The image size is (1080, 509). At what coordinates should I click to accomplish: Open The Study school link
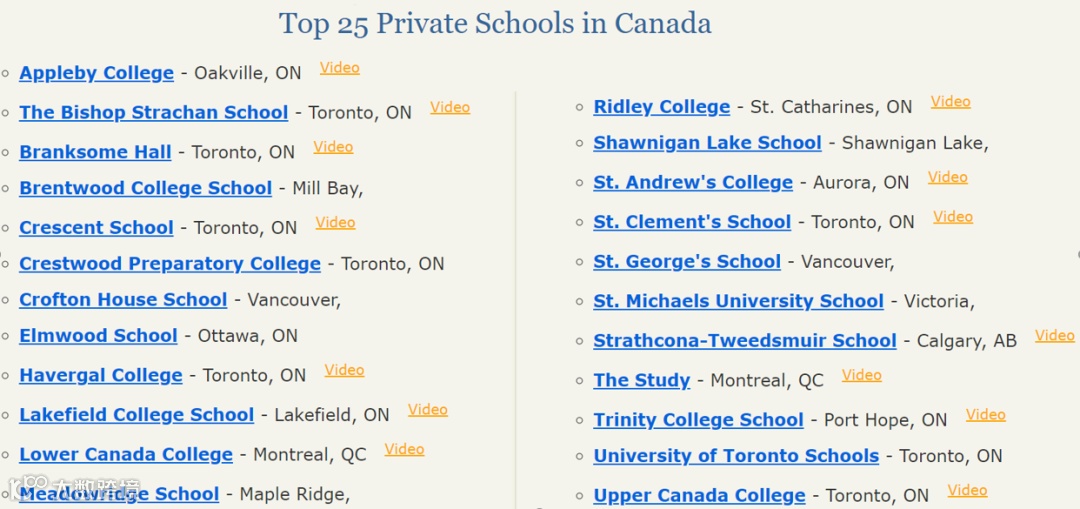click(x=642, y=380)
